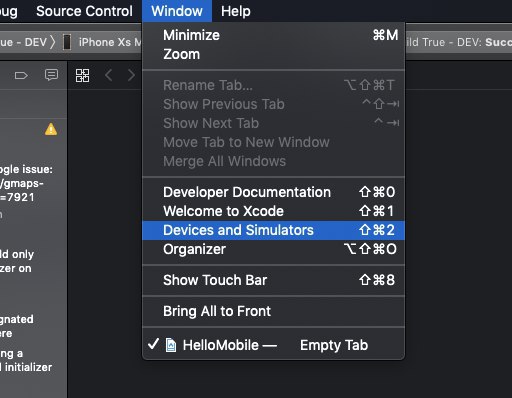Open the DEV scheme selector
The height and width of the screenshot is (398, 512).
click(x=23, y=42)
